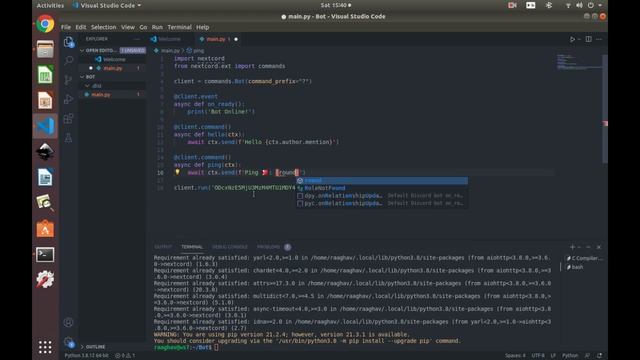Open the Search view in activity bar

69,60
